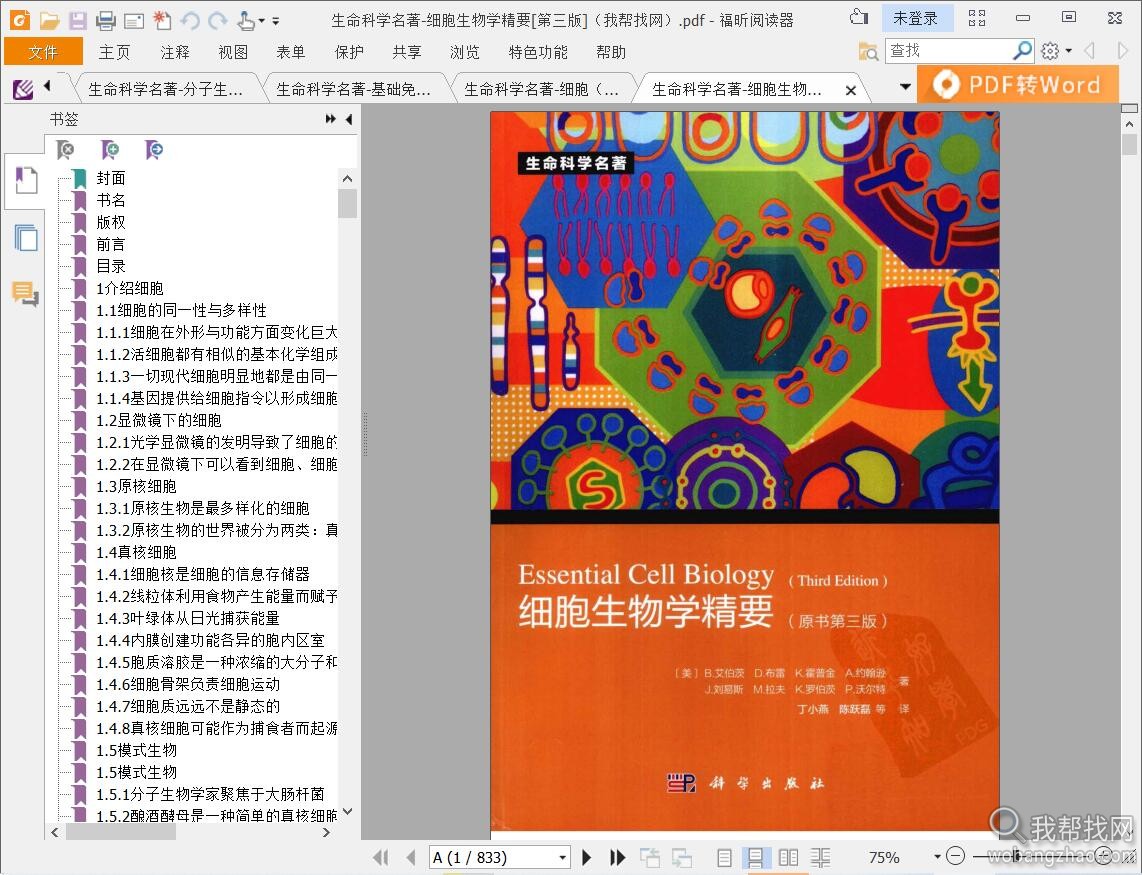
Task: Click the 未登录 login button
Action: [915, 18]
